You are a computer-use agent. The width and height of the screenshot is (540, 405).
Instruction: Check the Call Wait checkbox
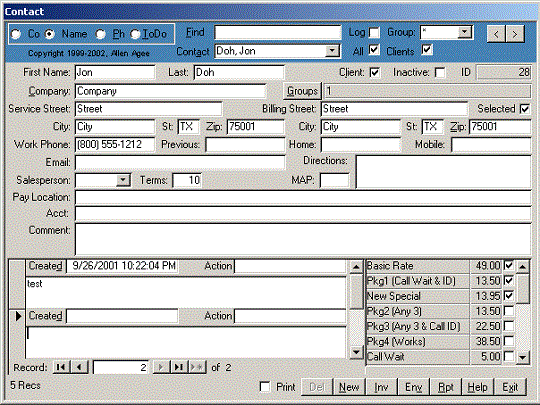point(509,356)
